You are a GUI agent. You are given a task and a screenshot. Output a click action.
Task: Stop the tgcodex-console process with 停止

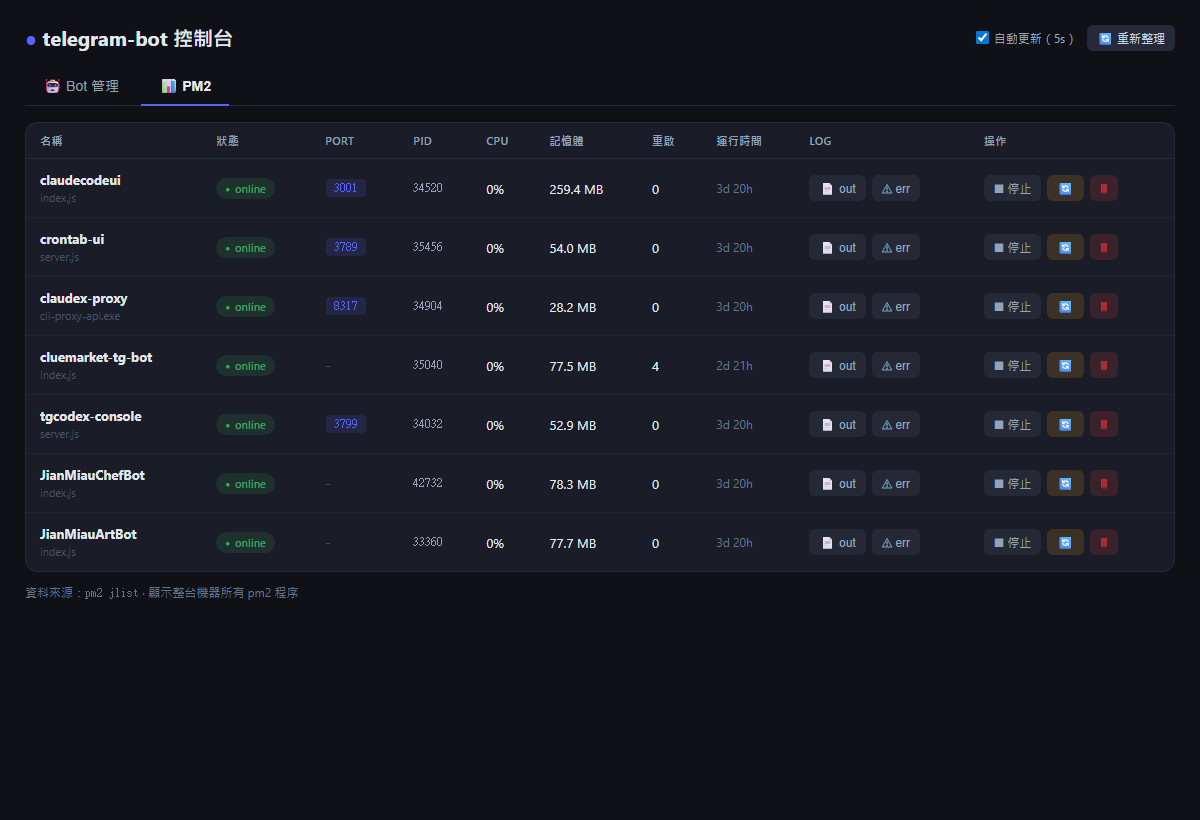pyautogui.click(x=1012, y=424)
